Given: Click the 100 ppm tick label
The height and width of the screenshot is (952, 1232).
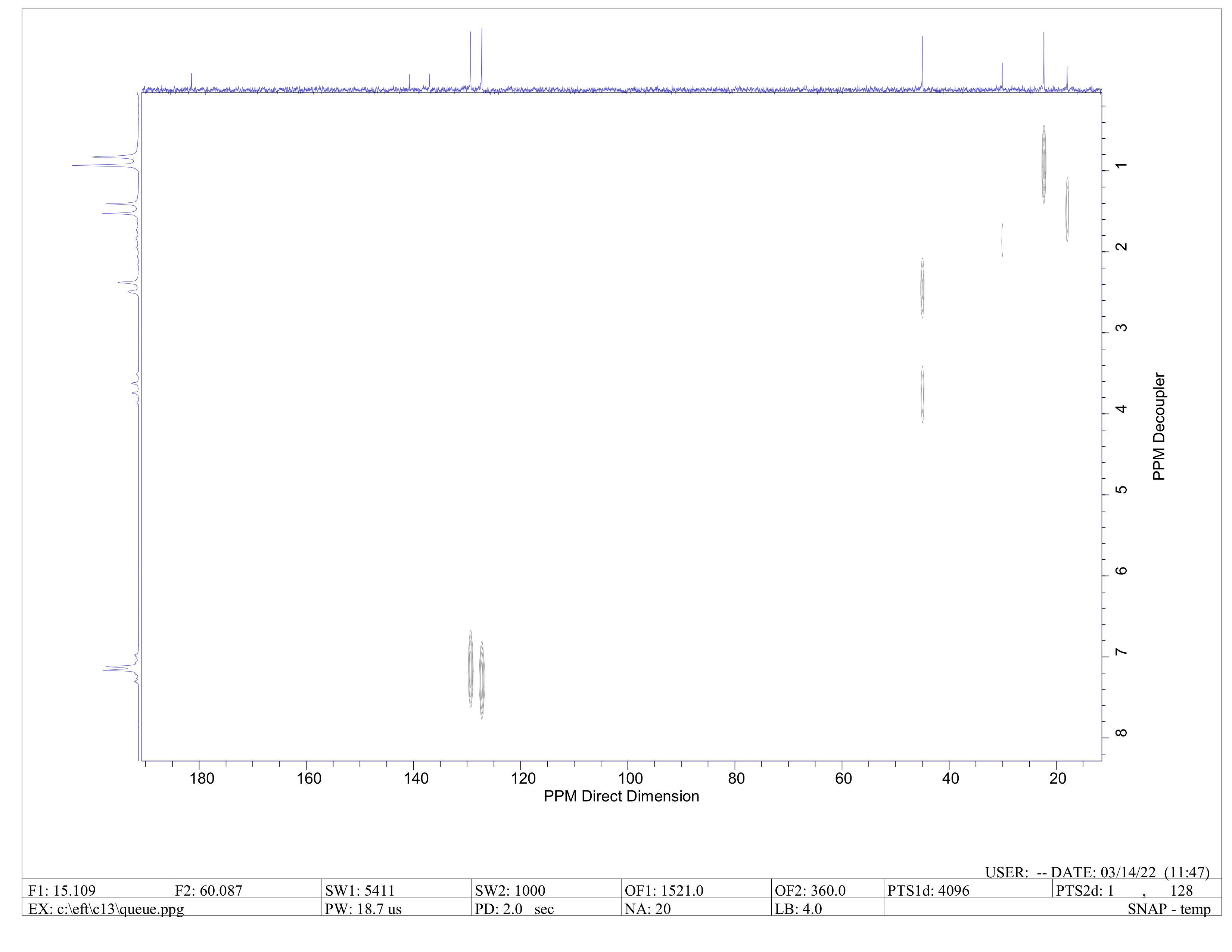Looking at the screenshot, I should pos(631,778).
